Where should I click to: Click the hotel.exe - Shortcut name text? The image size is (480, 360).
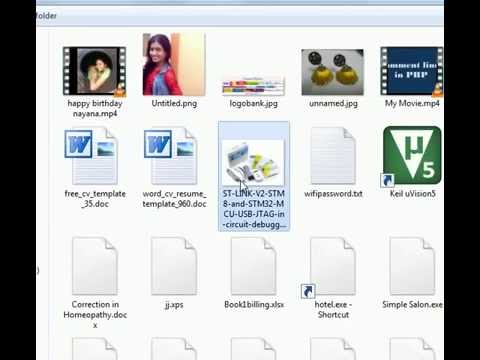333,310
